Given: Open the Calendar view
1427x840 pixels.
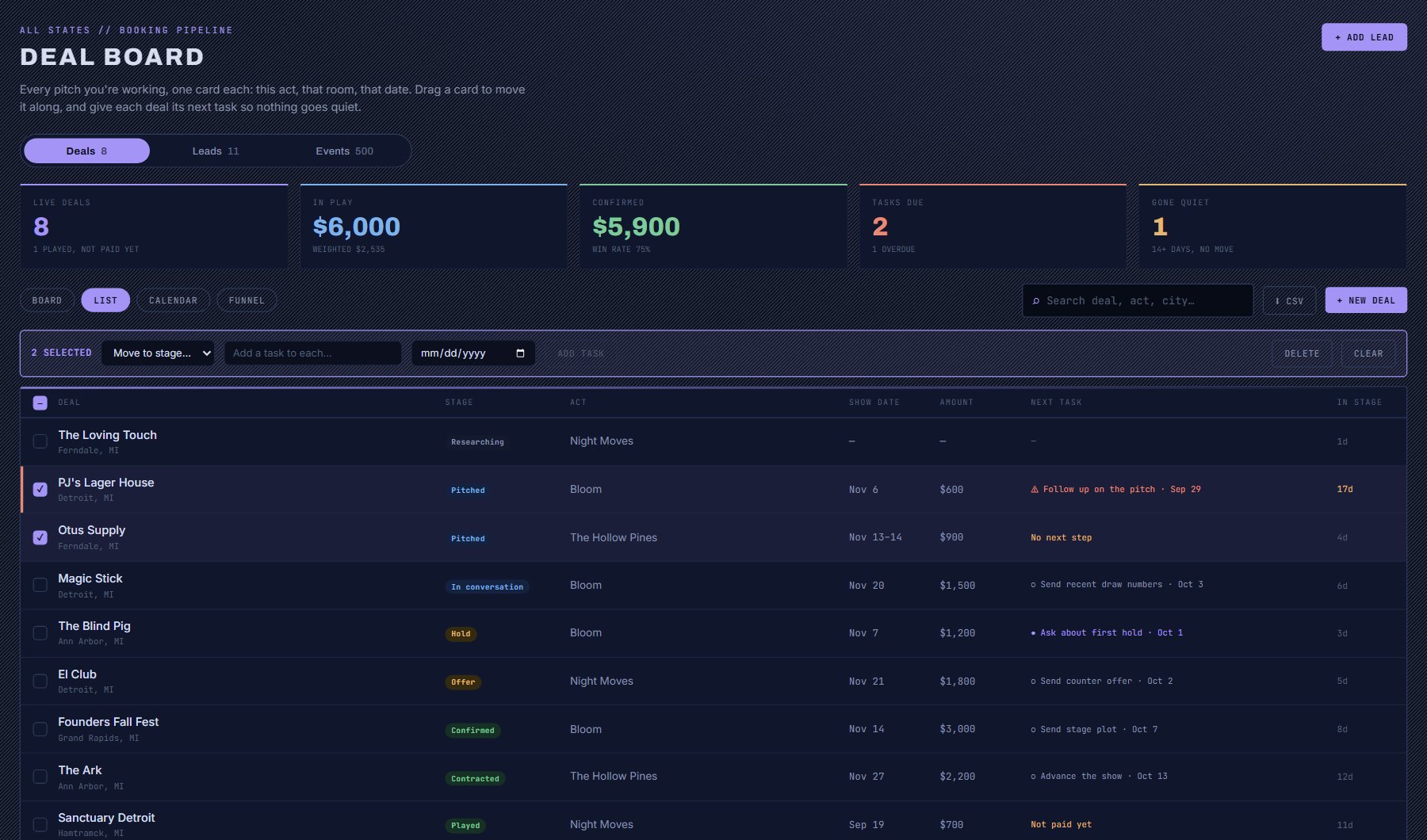Looking at the screenshot, I should click(173, 300).
